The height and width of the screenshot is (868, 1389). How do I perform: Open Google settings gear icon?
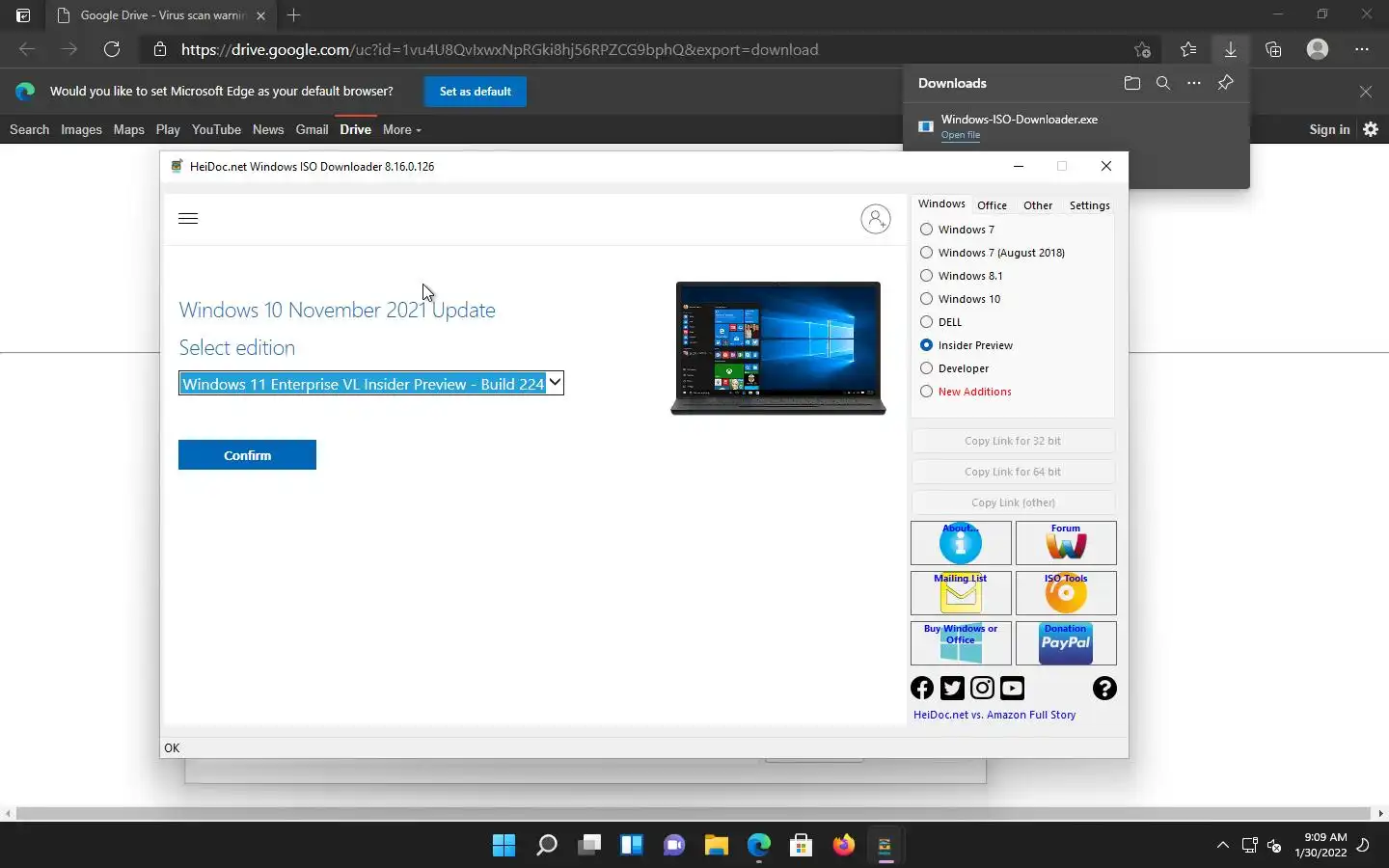point(1371,129)
